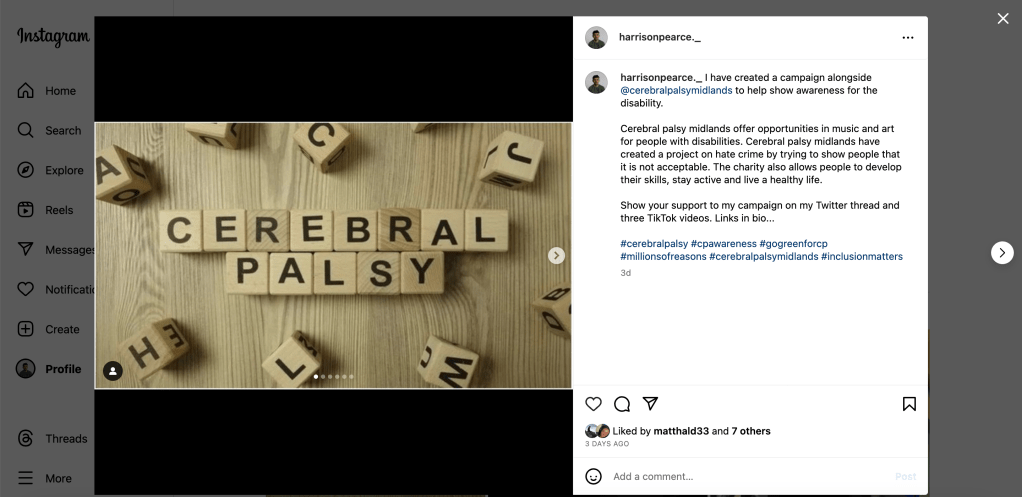Like the post with heart icon

(593, 404)
